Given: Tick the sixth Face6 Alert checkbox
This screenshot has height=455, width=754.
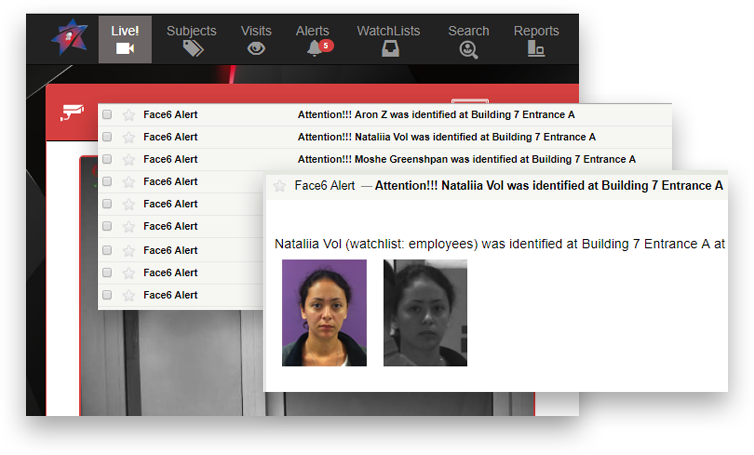Looking at the screenshot, I should 107,226.
